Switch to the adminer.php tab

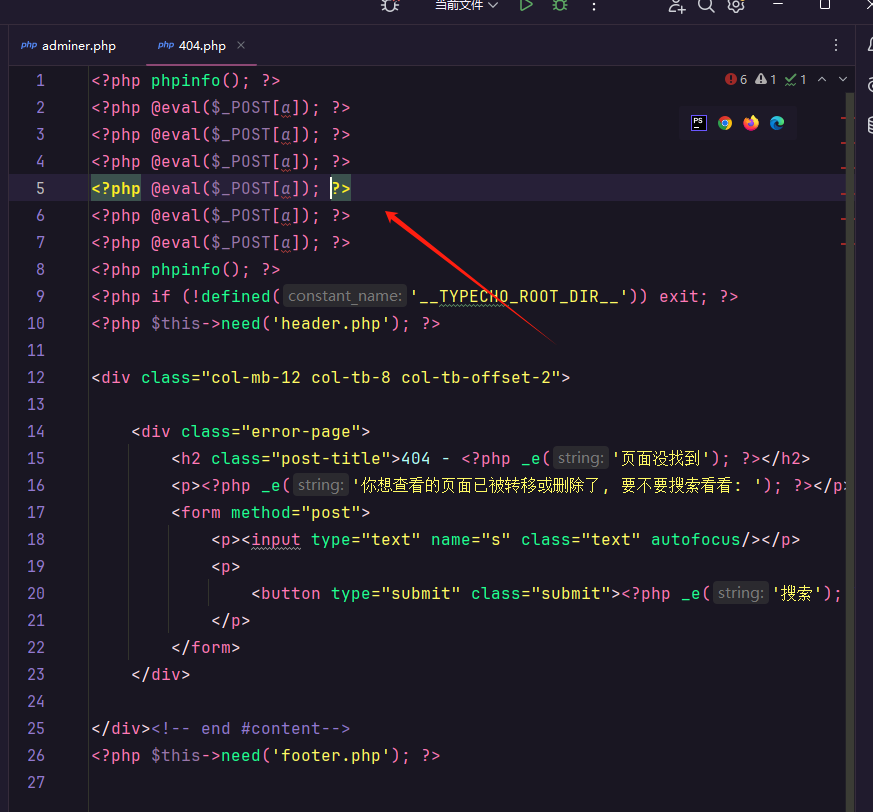68,46
